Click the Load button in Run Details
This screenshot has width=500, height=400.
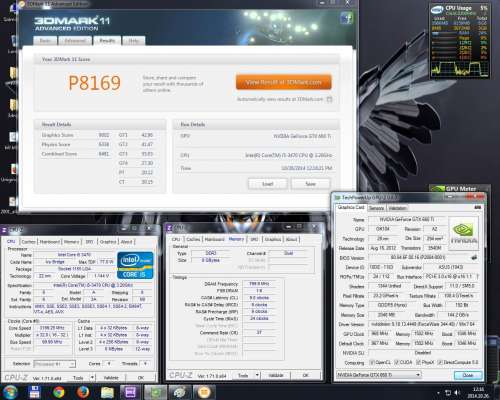coord(268,184)
